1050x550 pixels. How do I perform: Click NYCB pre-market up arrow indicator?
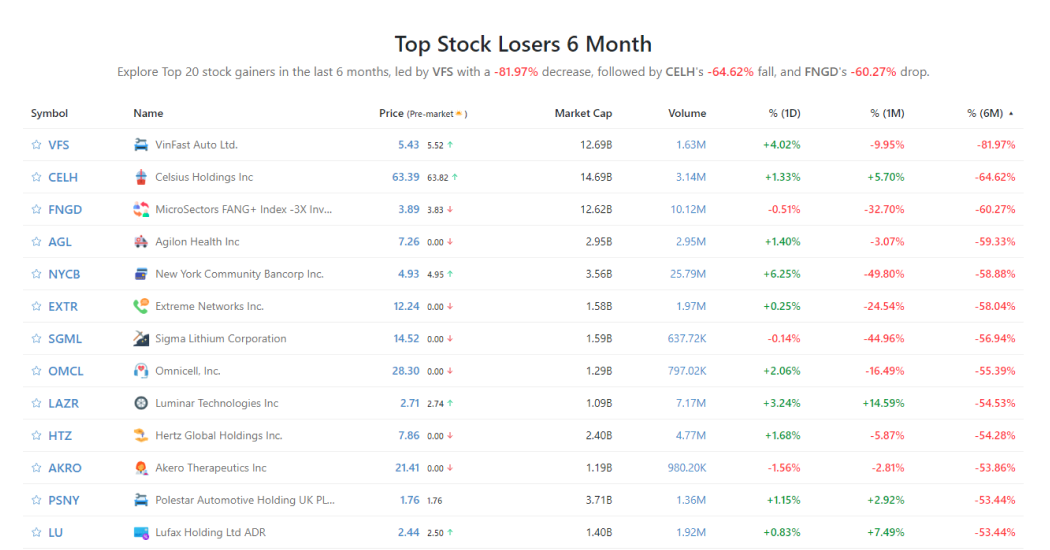450,274
